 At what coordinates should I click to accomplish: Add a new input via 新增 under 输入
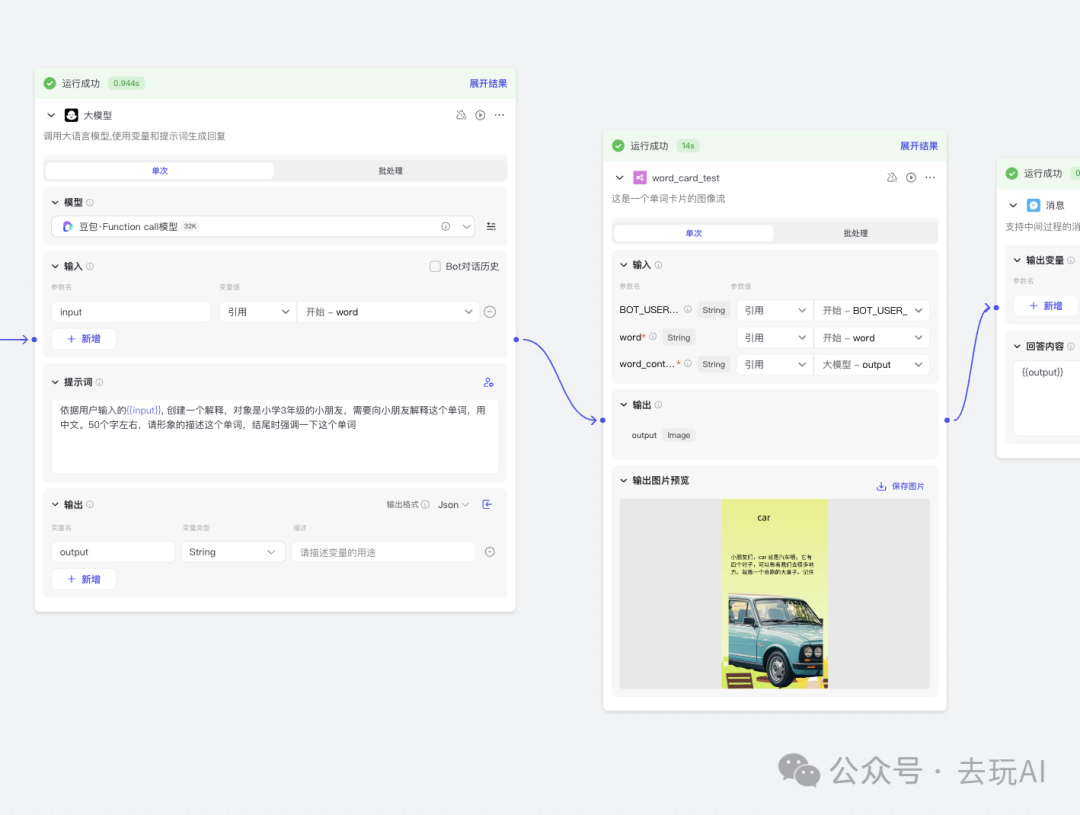coord(83,339)
